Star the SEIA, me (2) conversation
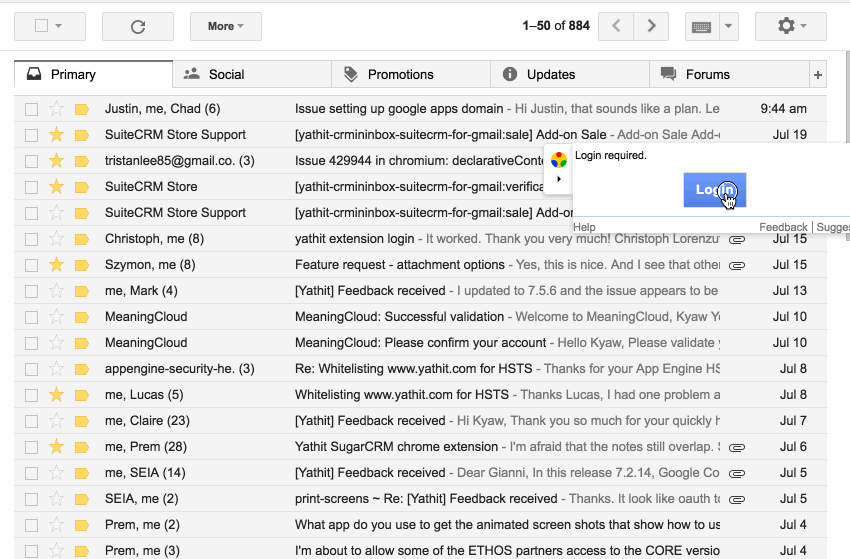 [56, 499]
